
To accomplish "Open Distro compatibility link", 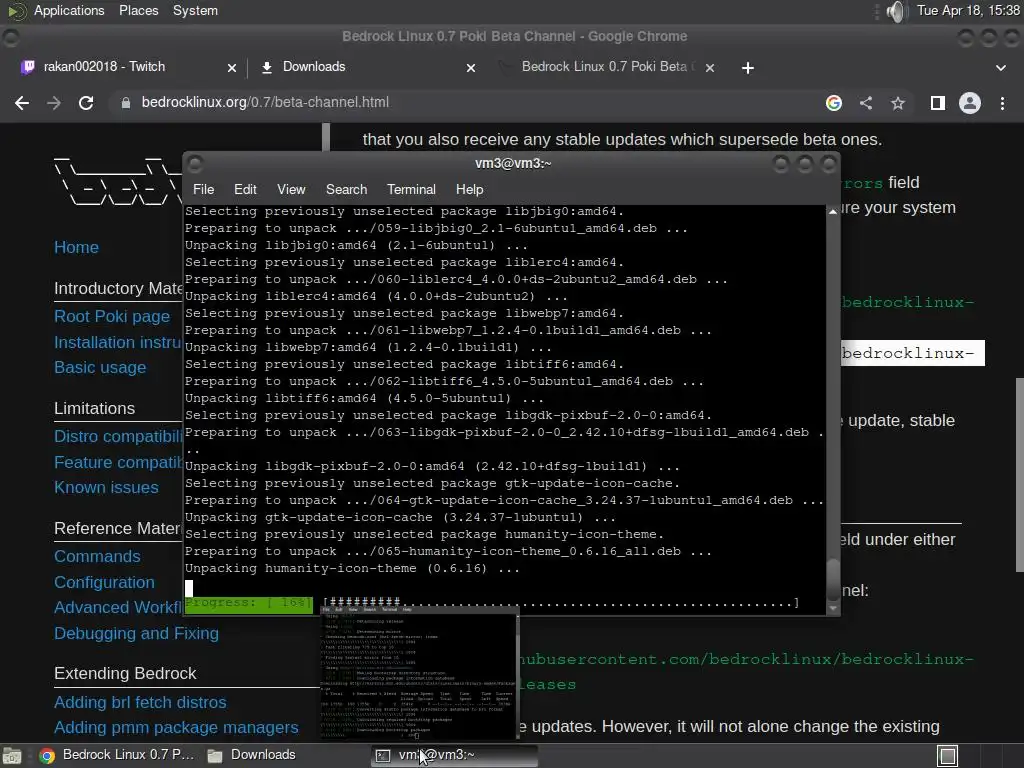I will click(x=118, y=436).
